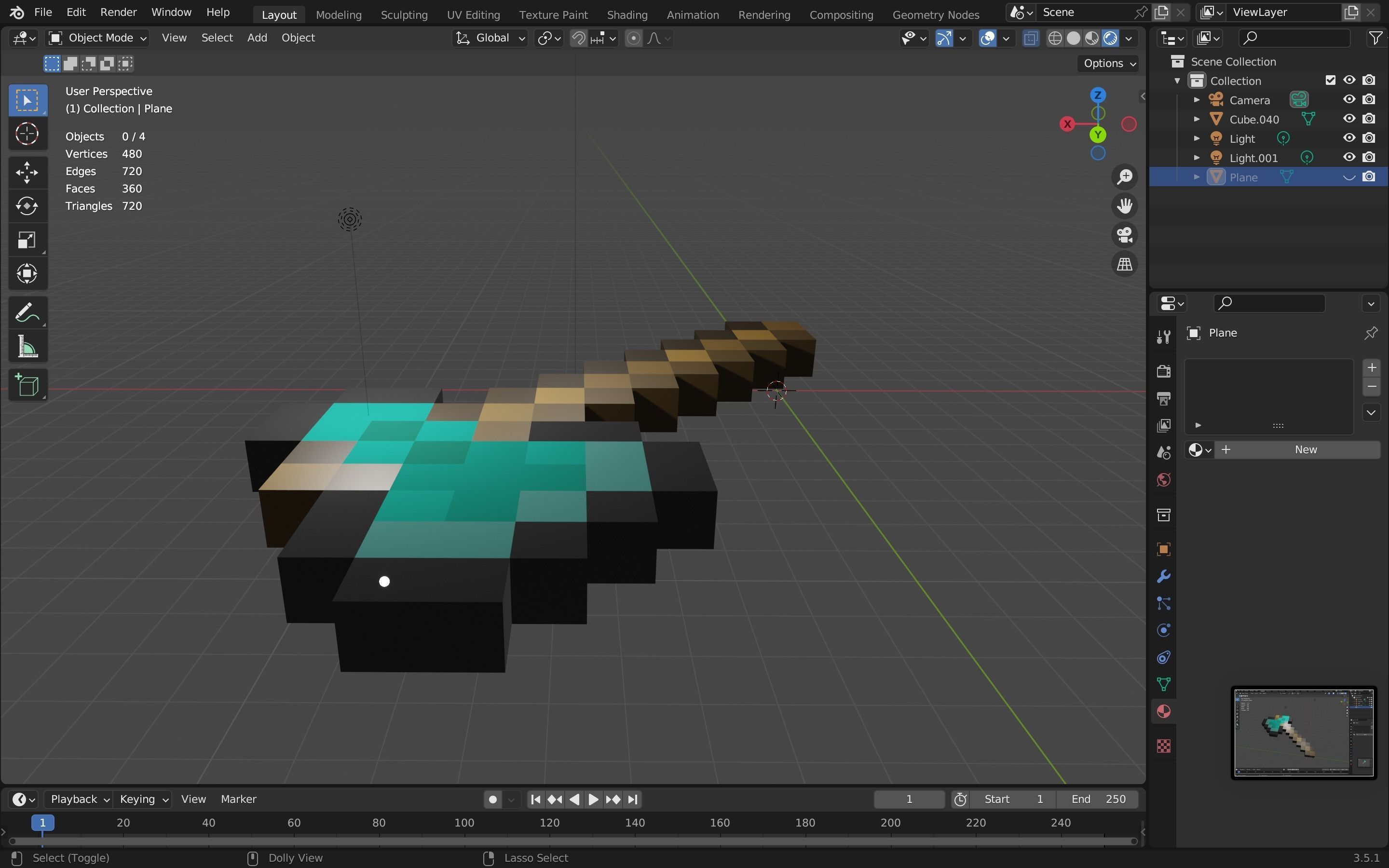Disable Plane in renders camera icon
The height and width of the screenshot is (868, 1389).
coord(1369,177)
